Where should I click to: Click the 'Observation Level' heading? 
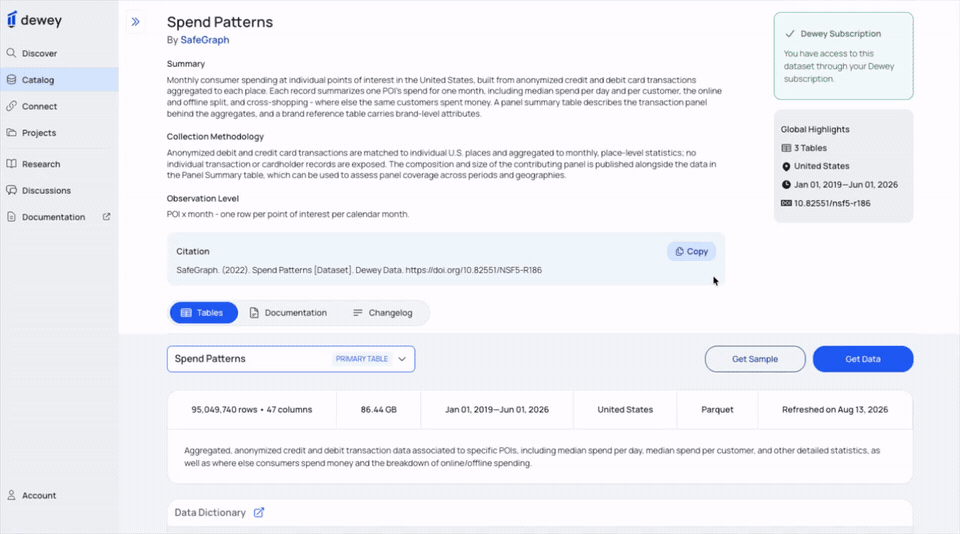click(x=203, y=198)
